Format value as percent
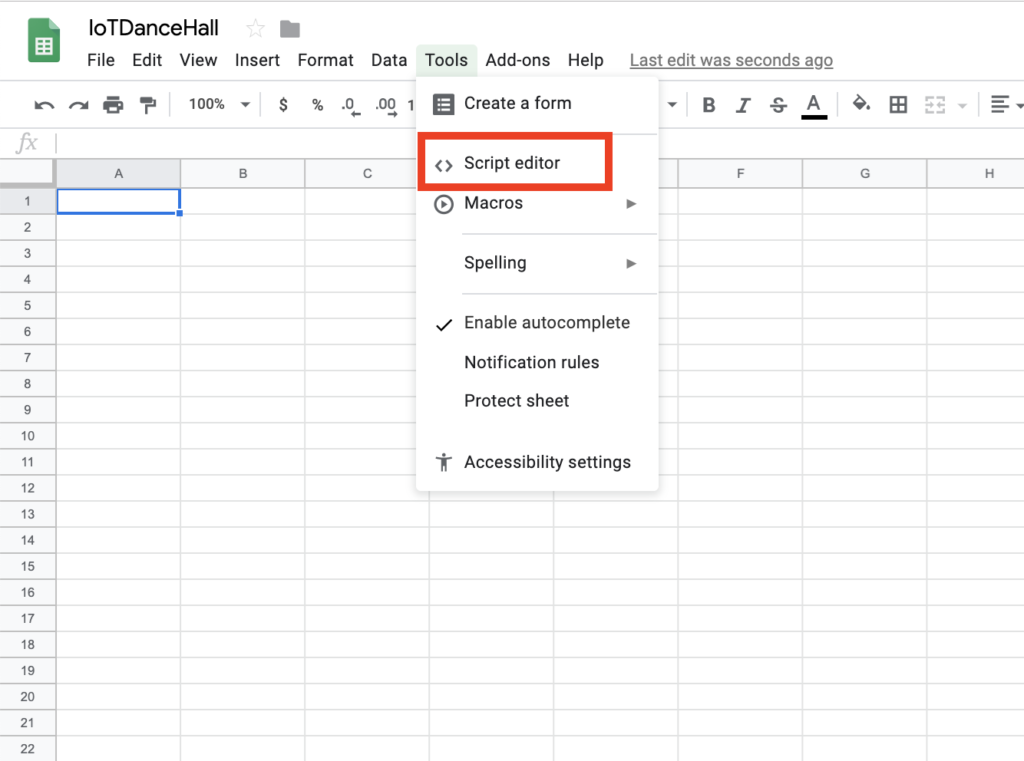1024x761 pixels. click(316, 104)
